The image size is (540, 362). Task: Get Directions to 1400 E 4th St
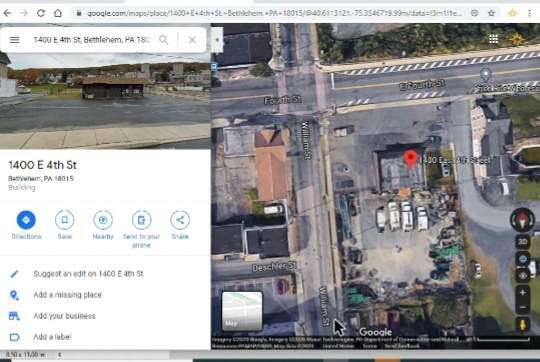(26, 225)
